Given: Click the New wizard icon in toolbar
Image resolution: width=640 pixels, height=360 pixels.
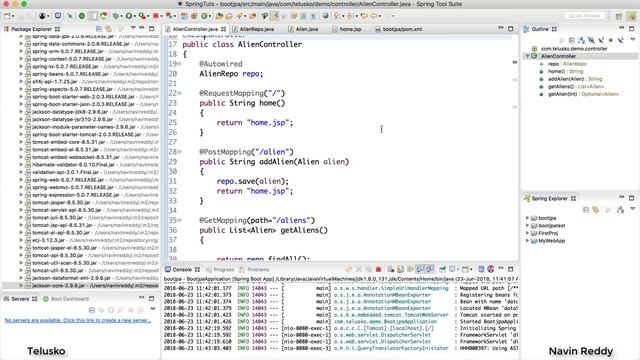Looking at the screenshot, I should [7, 16].
